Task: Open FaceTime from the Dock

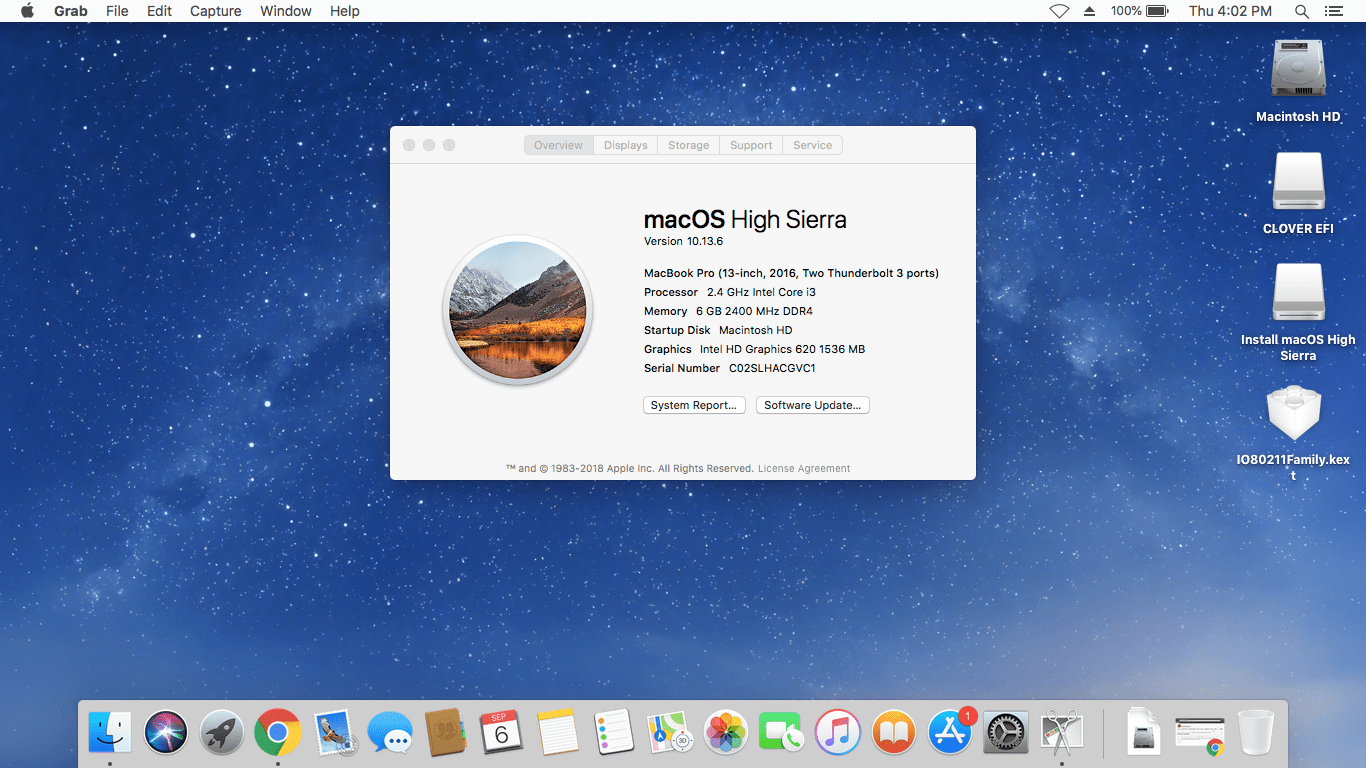Action: pyautogui.click(x=782, y=733)
